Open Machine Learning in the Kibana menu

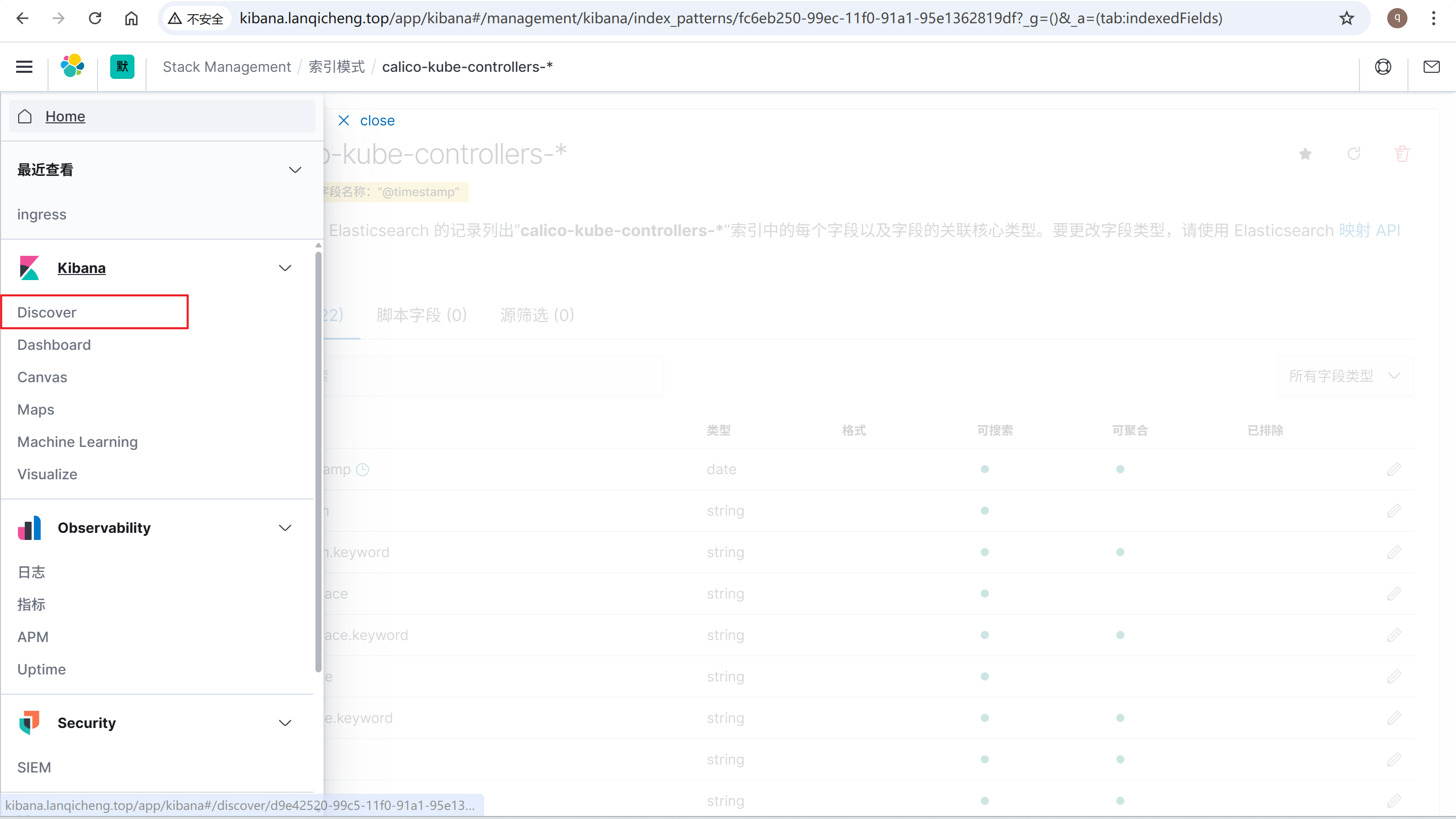(x=77, y=442)
